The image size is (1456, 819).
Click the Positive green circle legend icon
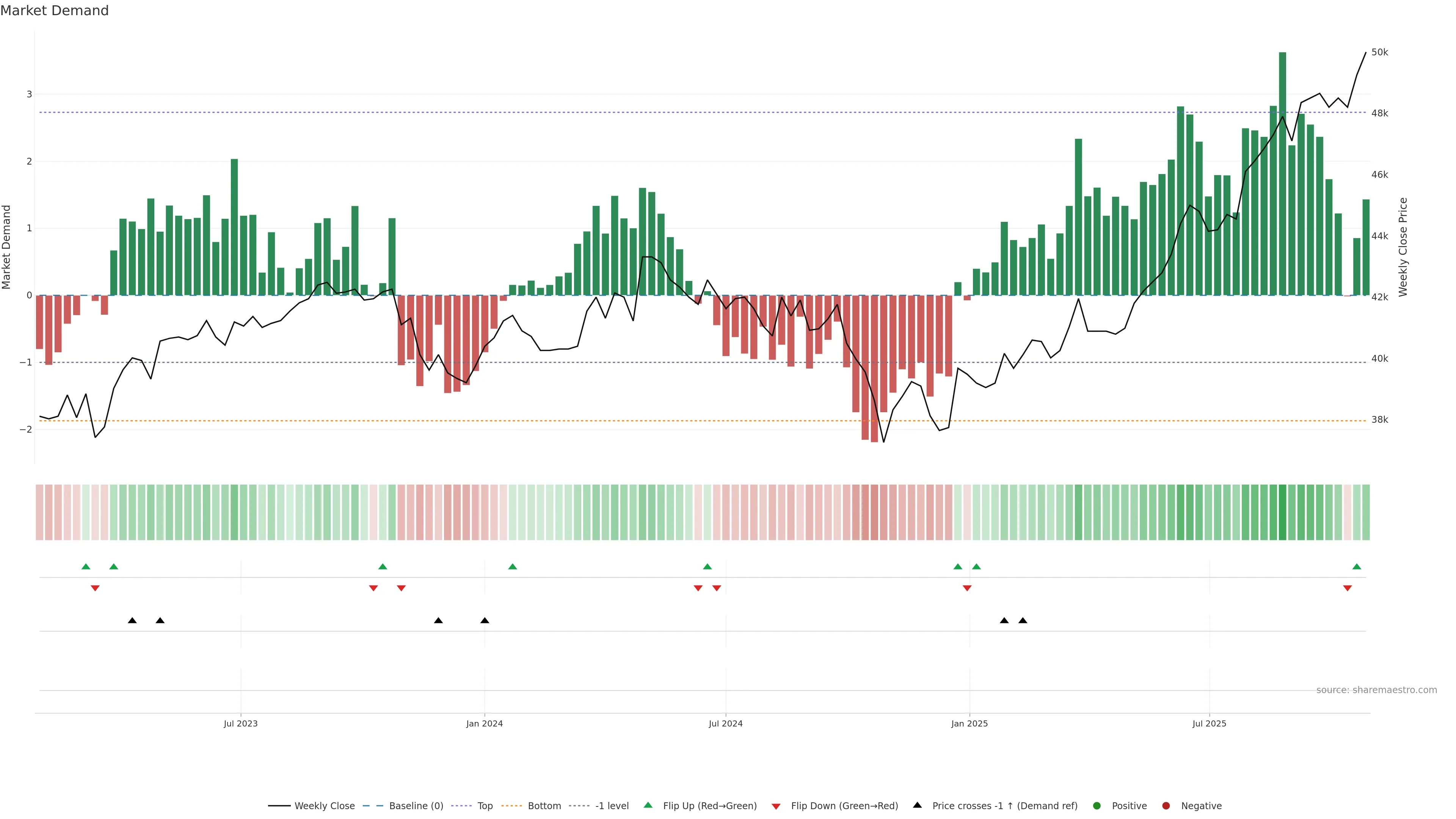click(1097, 805)
